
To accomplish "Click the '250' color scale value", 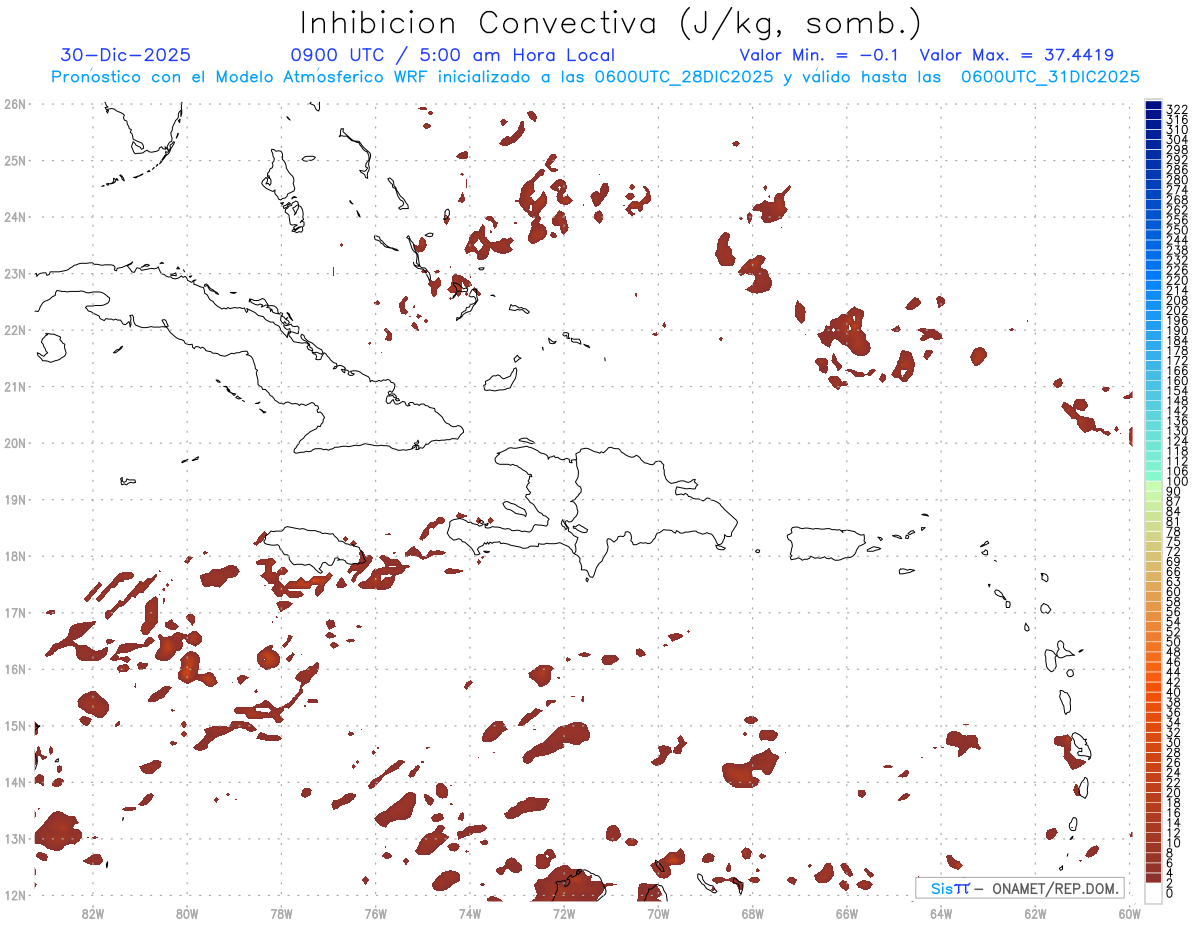I will tap(1177, 231).
